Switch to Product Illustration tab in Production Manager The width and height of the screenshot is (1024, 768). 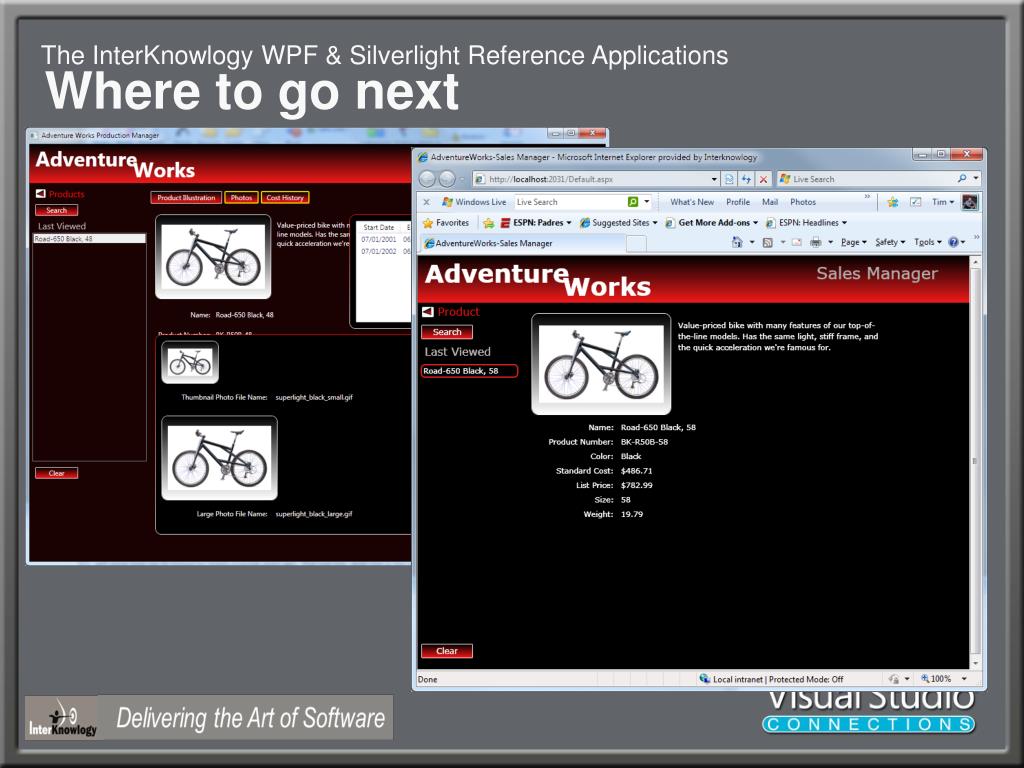pyautogui.click(x=186, y=197)
